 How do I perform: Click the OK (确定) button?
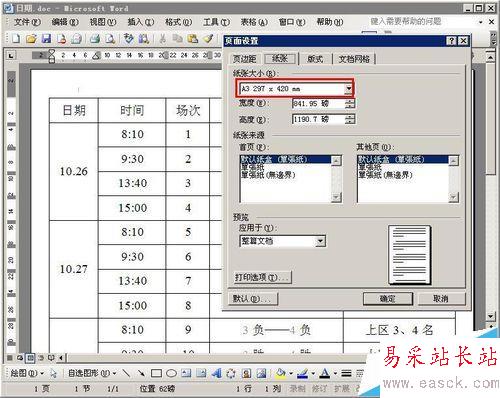point(388,299)
